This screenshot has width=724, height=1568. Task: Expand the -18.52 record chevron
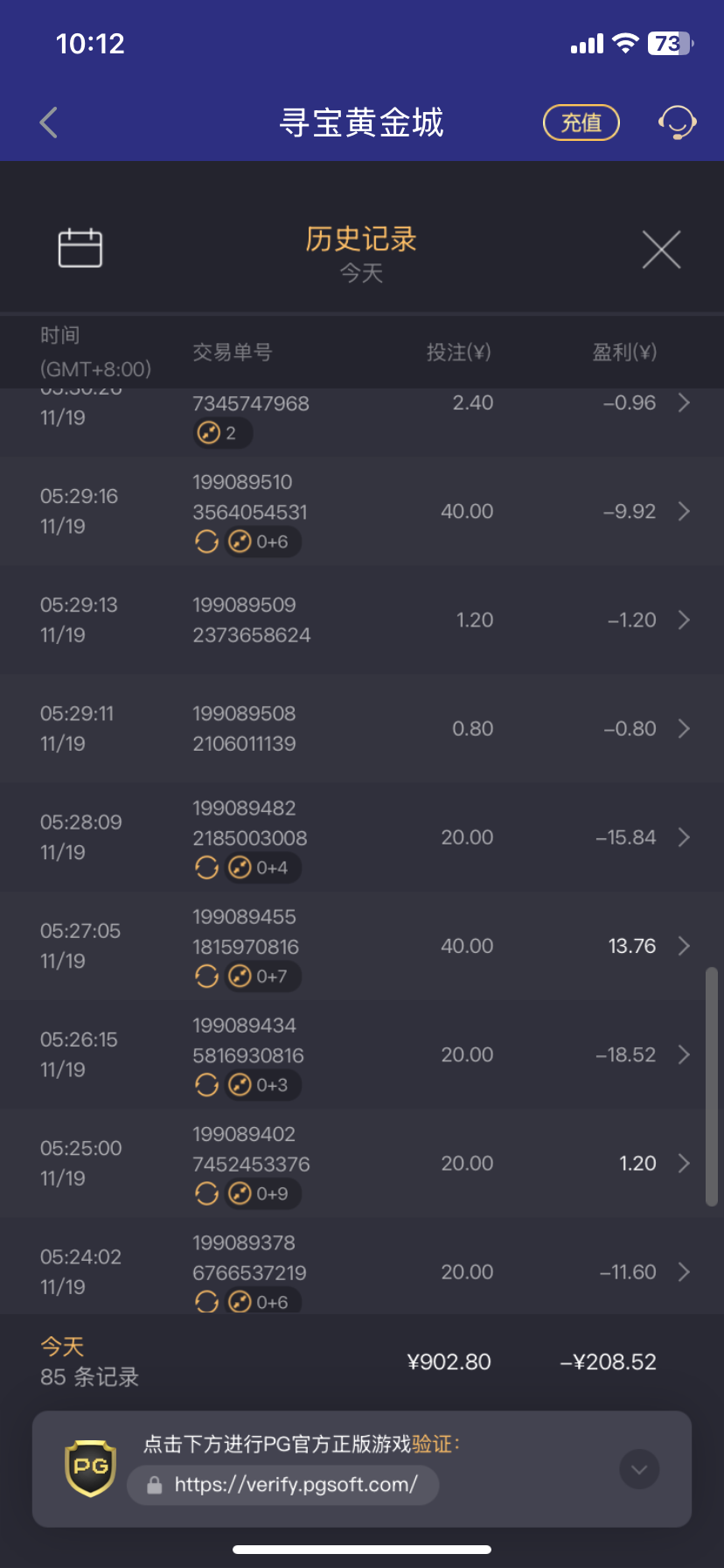[x=684, y=1054]
